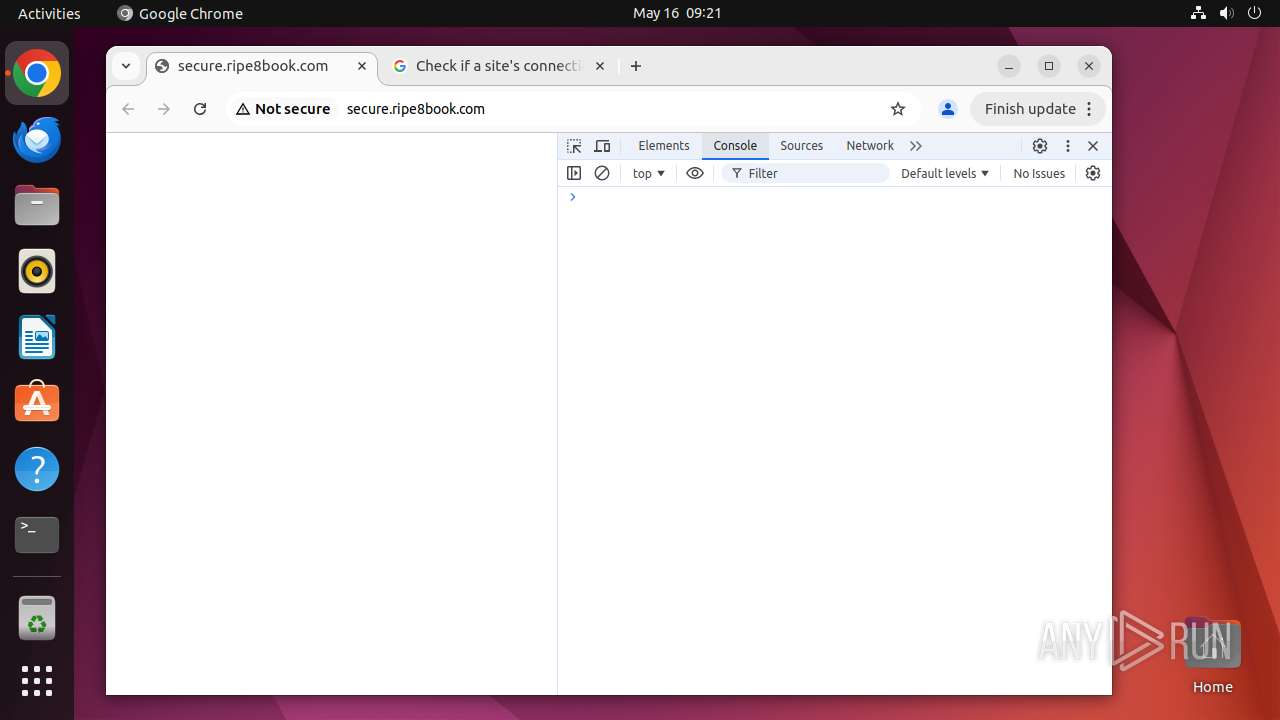Focus the console Filter field

(x=805, y=173)
